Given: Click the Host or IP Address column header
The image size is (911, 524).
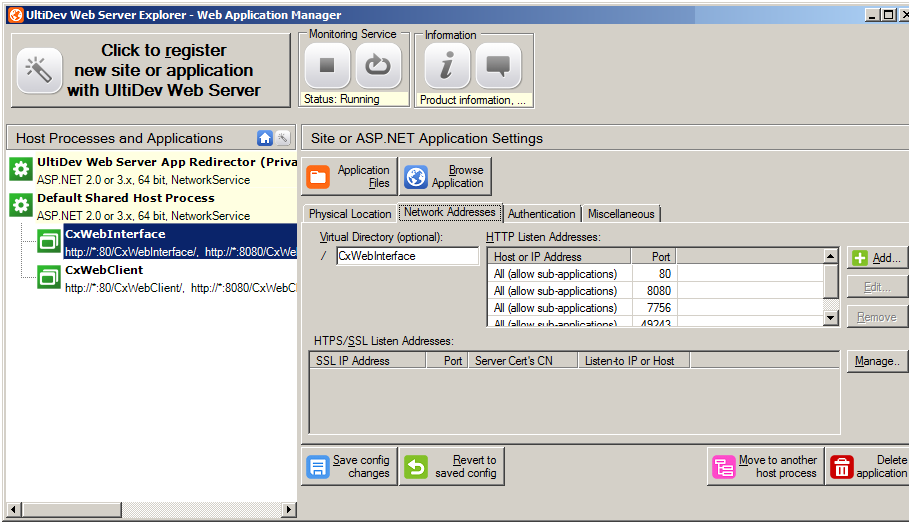Looking at the screenshot, I should point(559,257).
